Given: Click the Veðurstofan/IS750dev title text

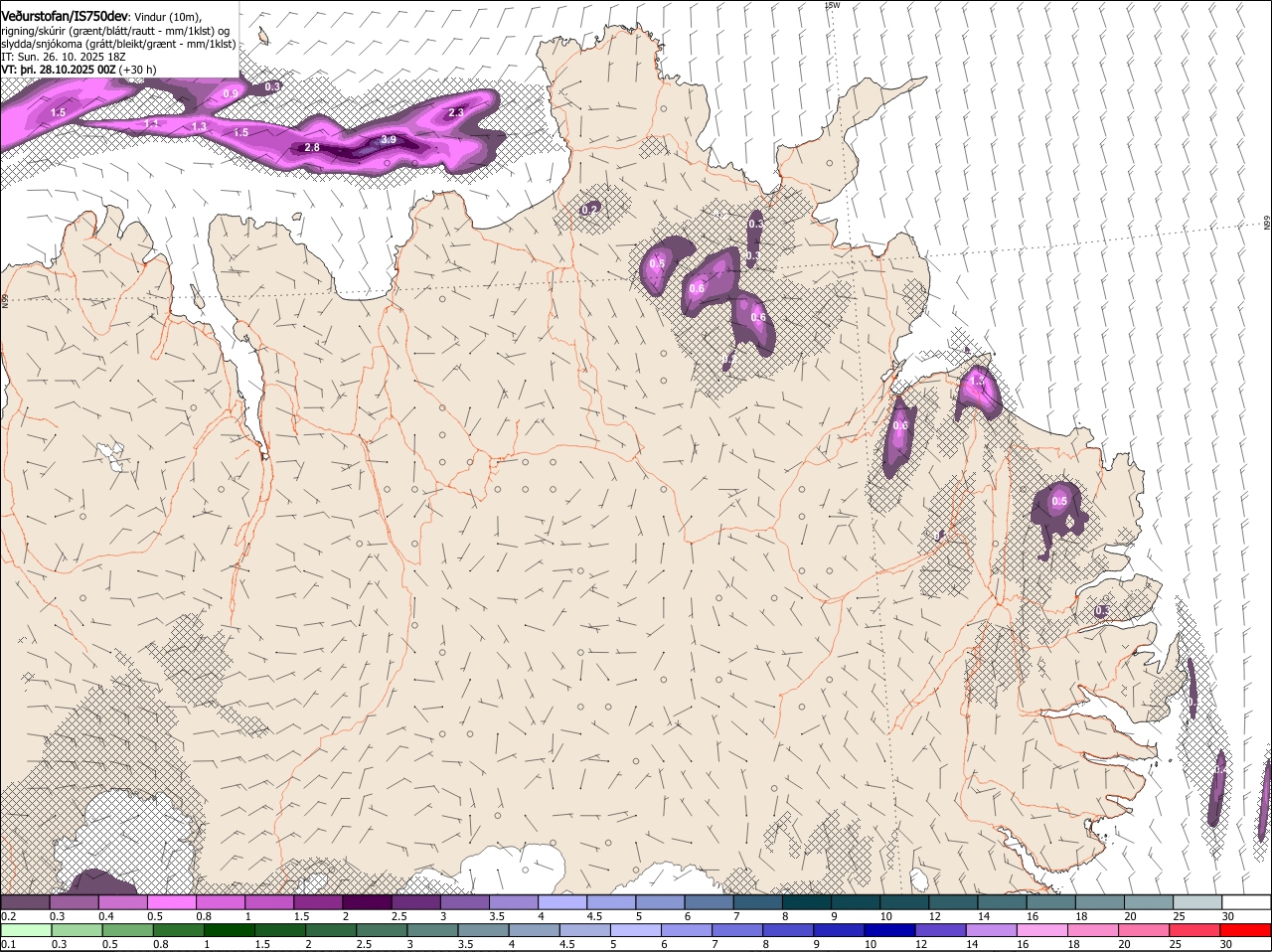Looking at the screenshot, I should [65, 16].
